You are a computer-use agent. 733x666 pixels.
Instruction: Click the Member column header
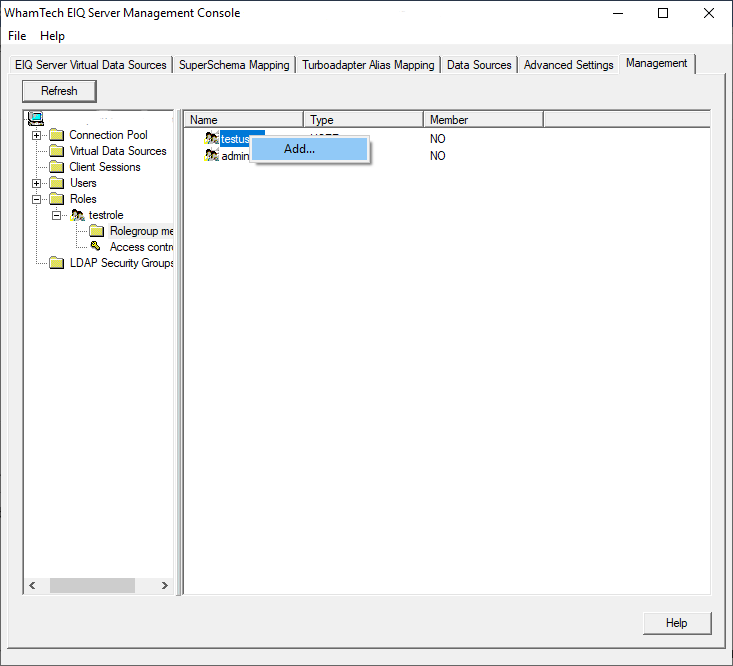(x=483, y=120)
